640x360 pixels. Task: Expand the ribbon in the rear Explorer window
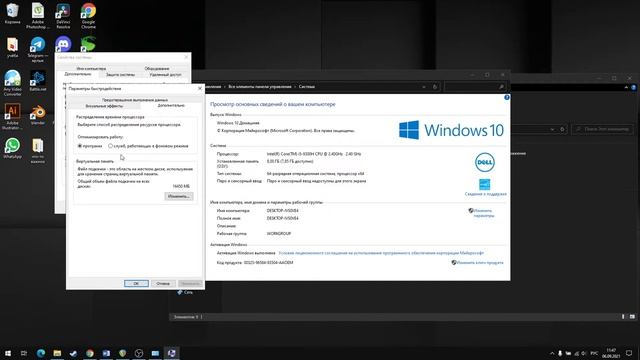[626, 87]
